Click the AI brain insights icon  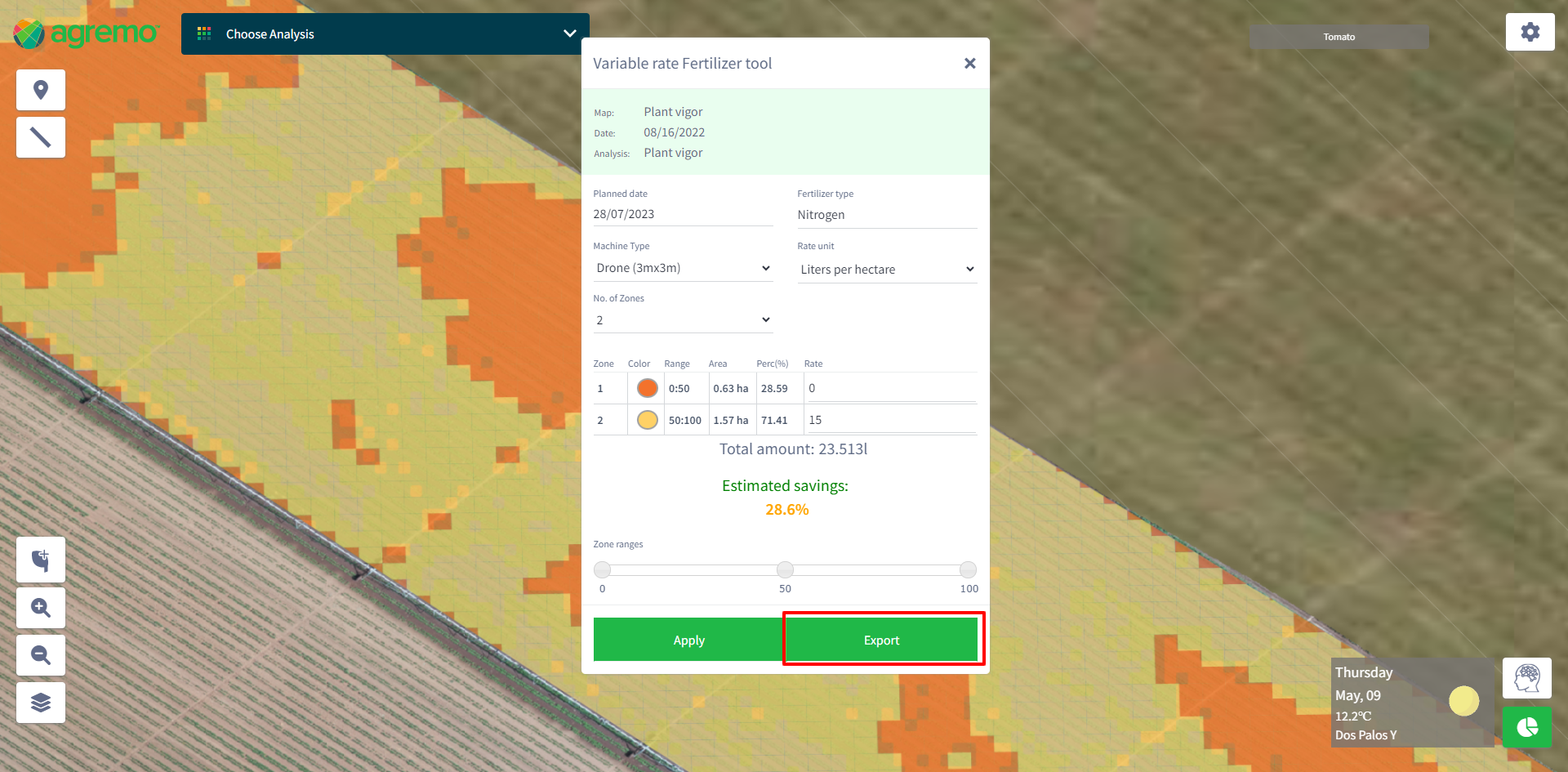(x=1526, y=678)
